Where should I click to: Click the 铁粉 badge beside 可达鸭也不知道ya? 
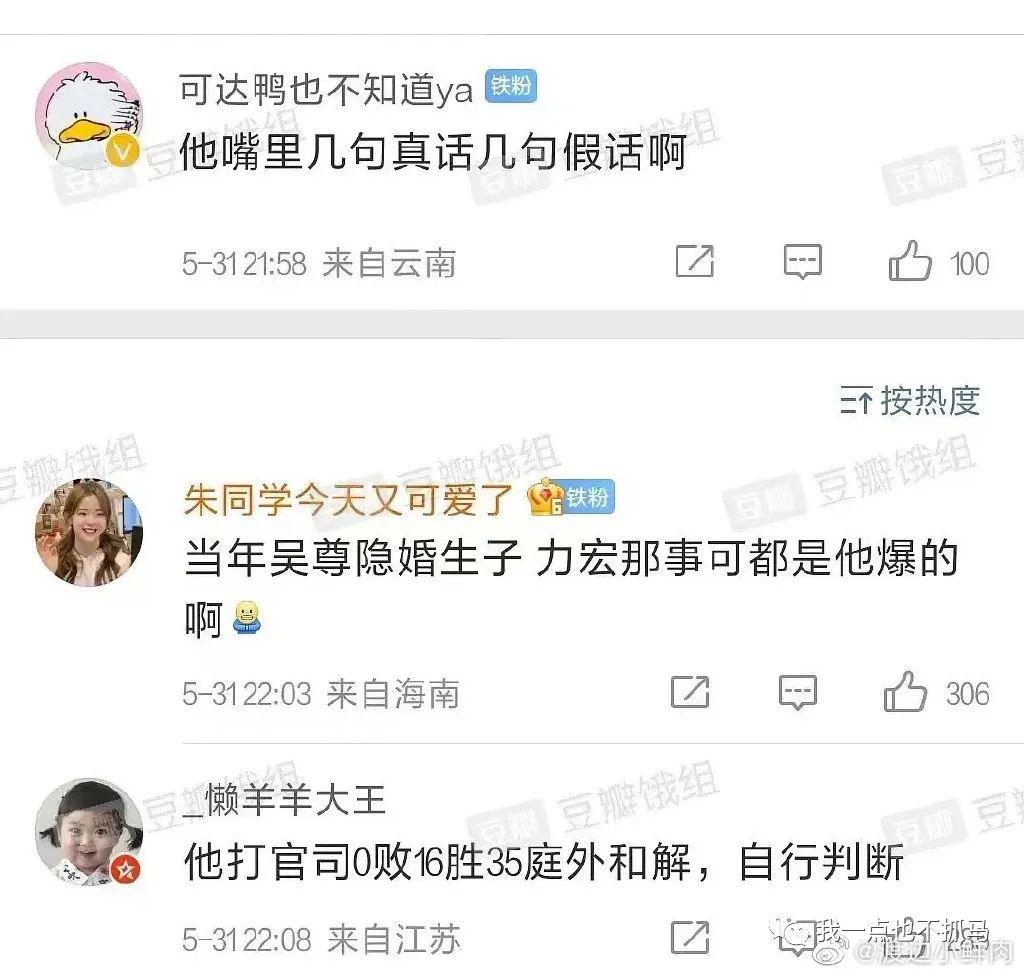(x=511, y=86)
